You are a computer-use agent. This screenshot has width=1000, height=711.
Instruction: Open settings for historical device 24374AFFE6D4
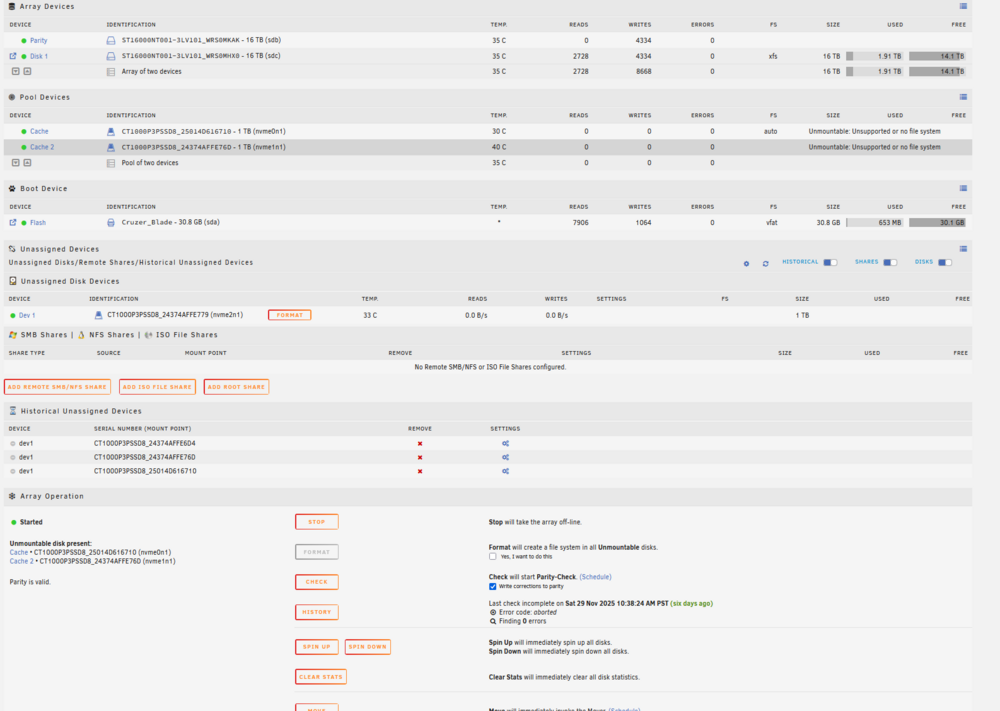[x=505, y=443]
